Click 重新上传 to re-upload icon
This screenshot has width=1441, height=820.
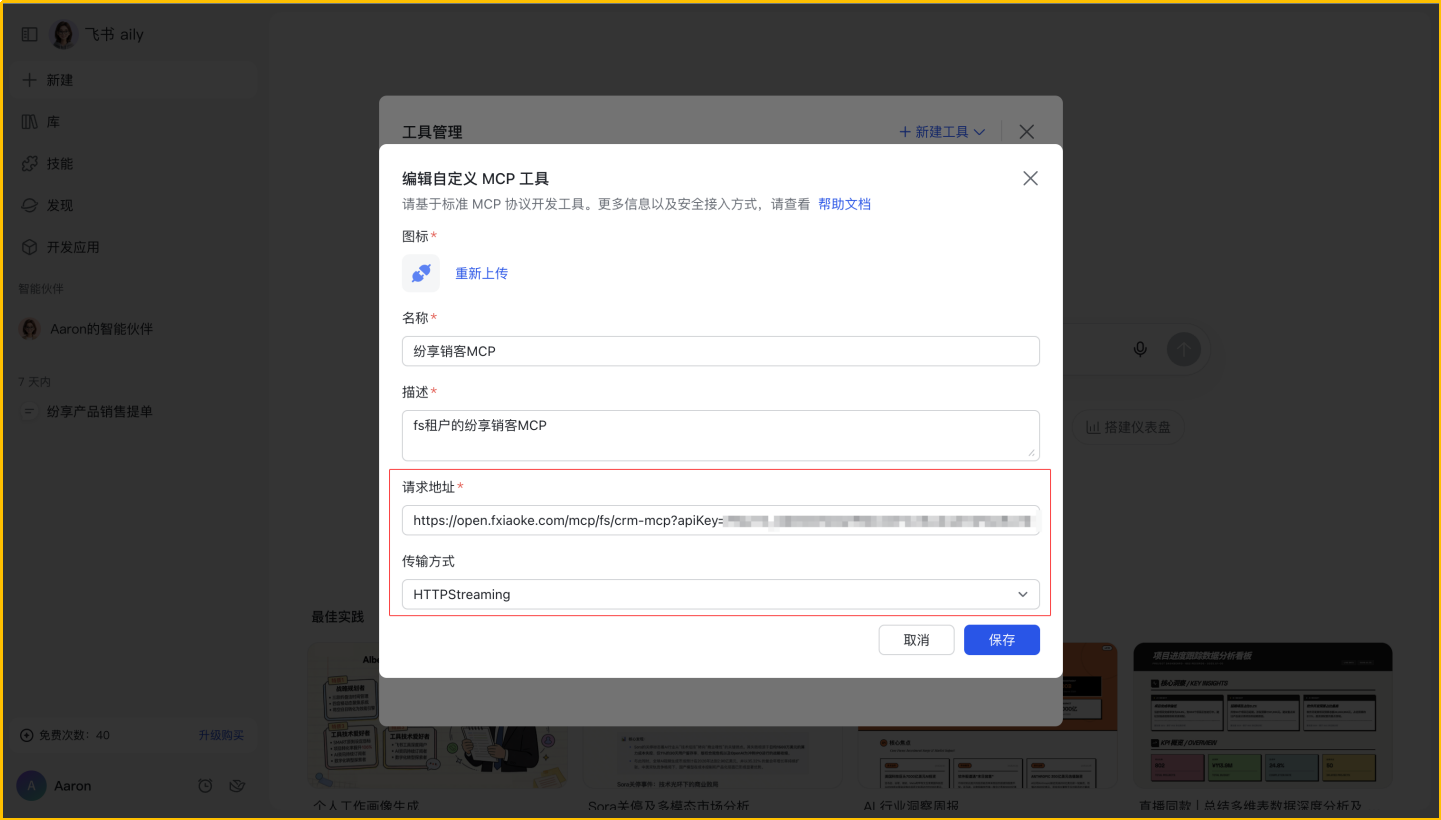tap(481, 273)
